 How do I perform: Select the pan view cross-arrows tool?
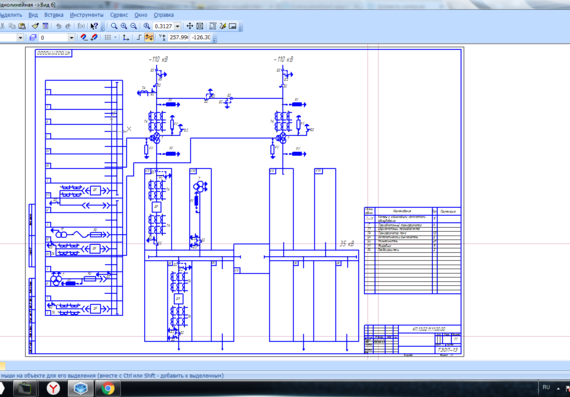[x=189, y=26]
